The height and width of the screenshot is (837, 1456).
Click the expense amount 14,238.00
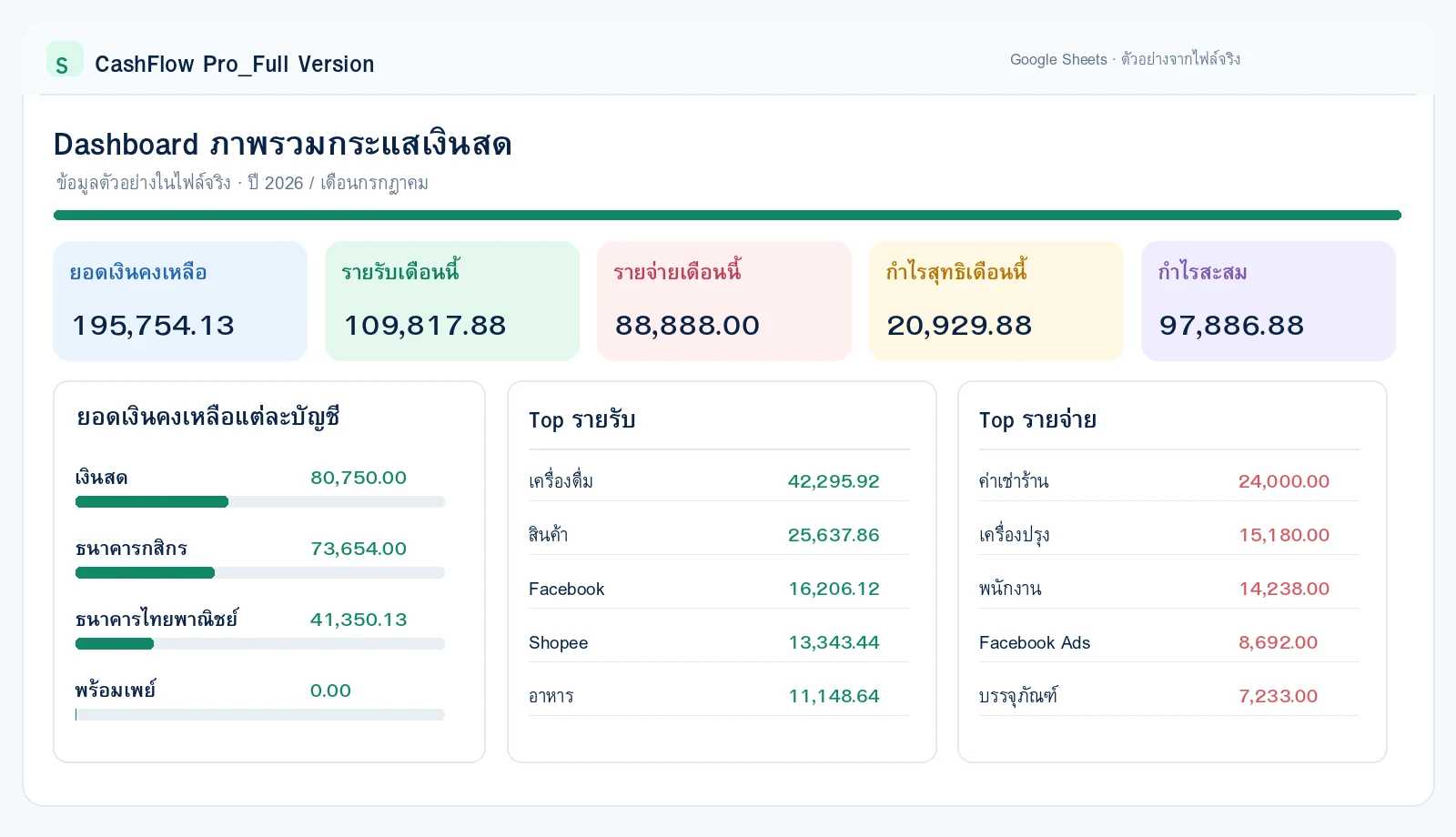(x=1284, y=589)
